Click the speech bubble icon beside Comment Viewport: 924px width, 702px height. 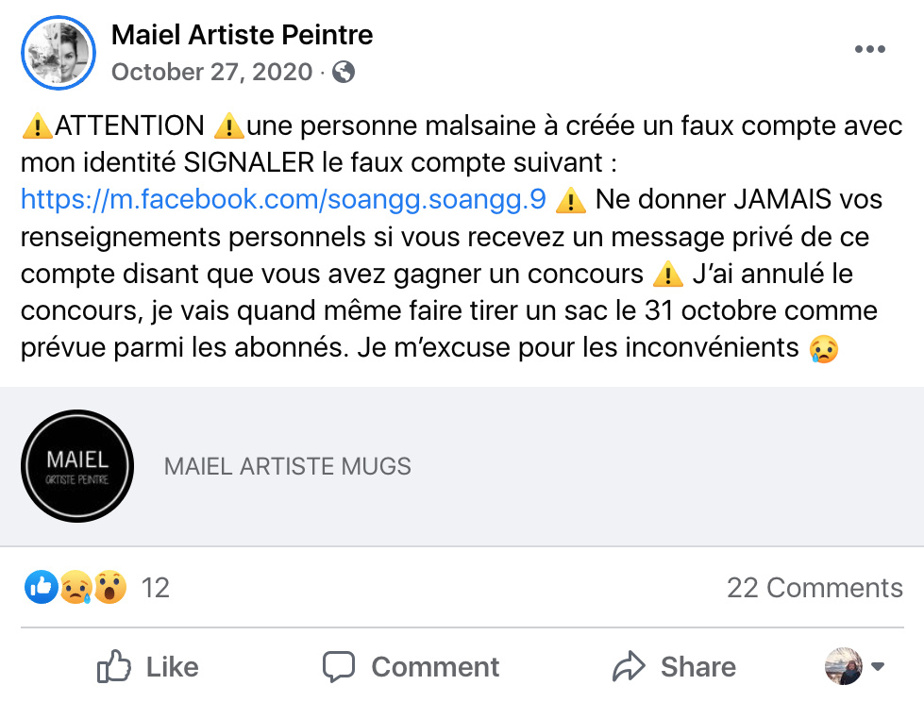[340, 667]
